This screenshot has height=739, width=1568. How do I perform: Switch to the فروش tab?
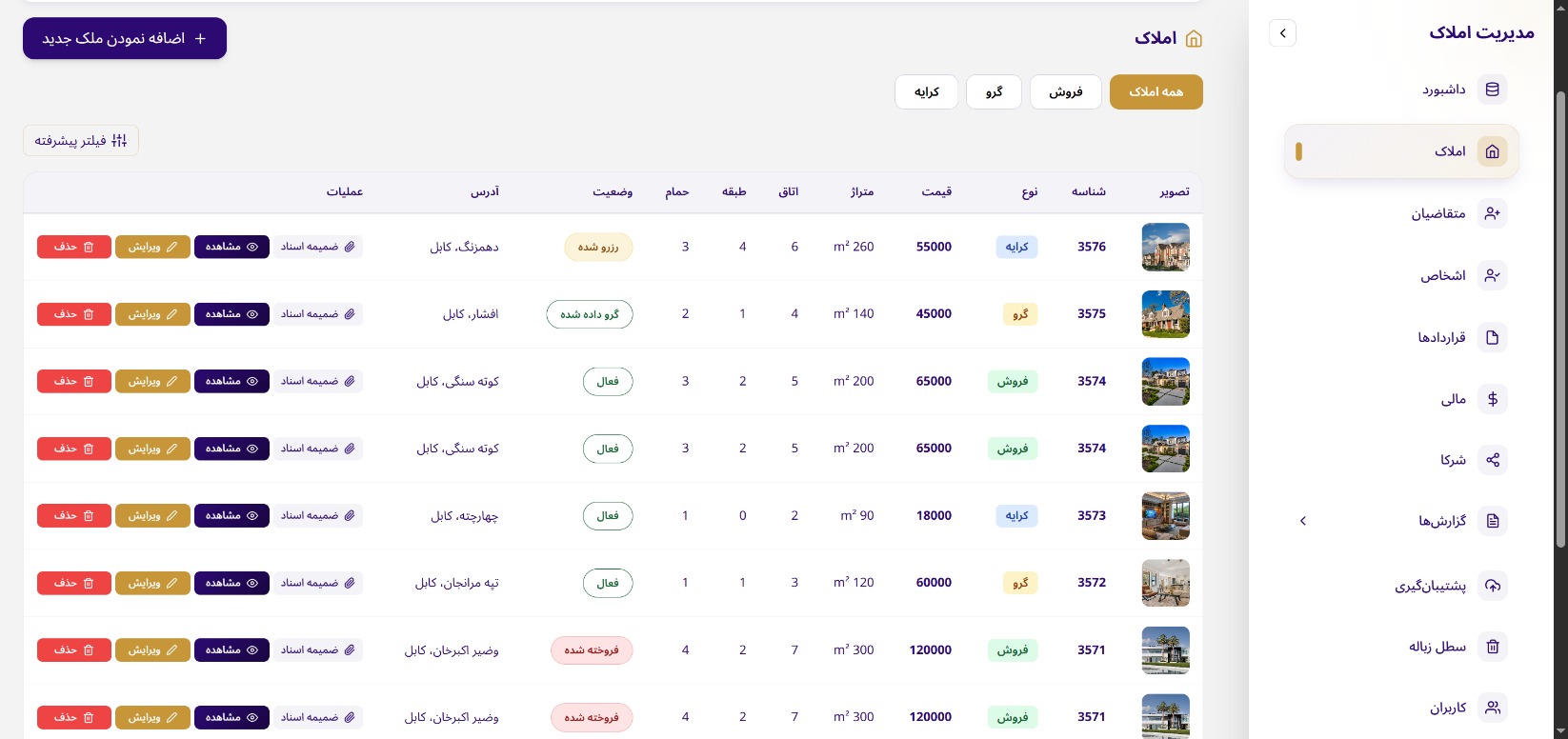[x=1066, y=92]
